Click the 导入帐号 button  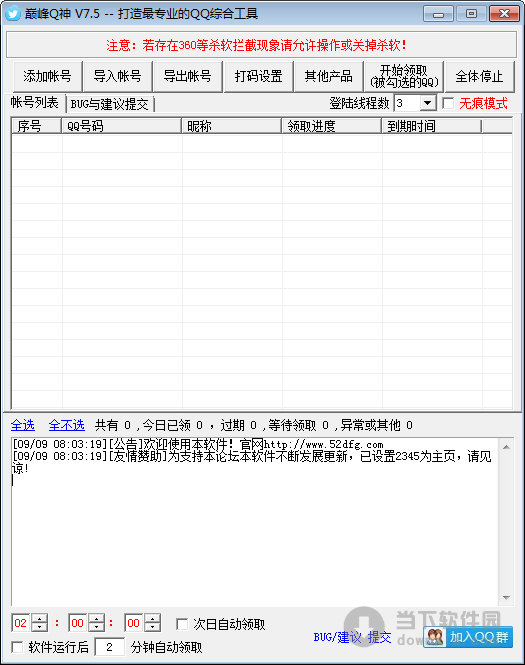point(117,76)
